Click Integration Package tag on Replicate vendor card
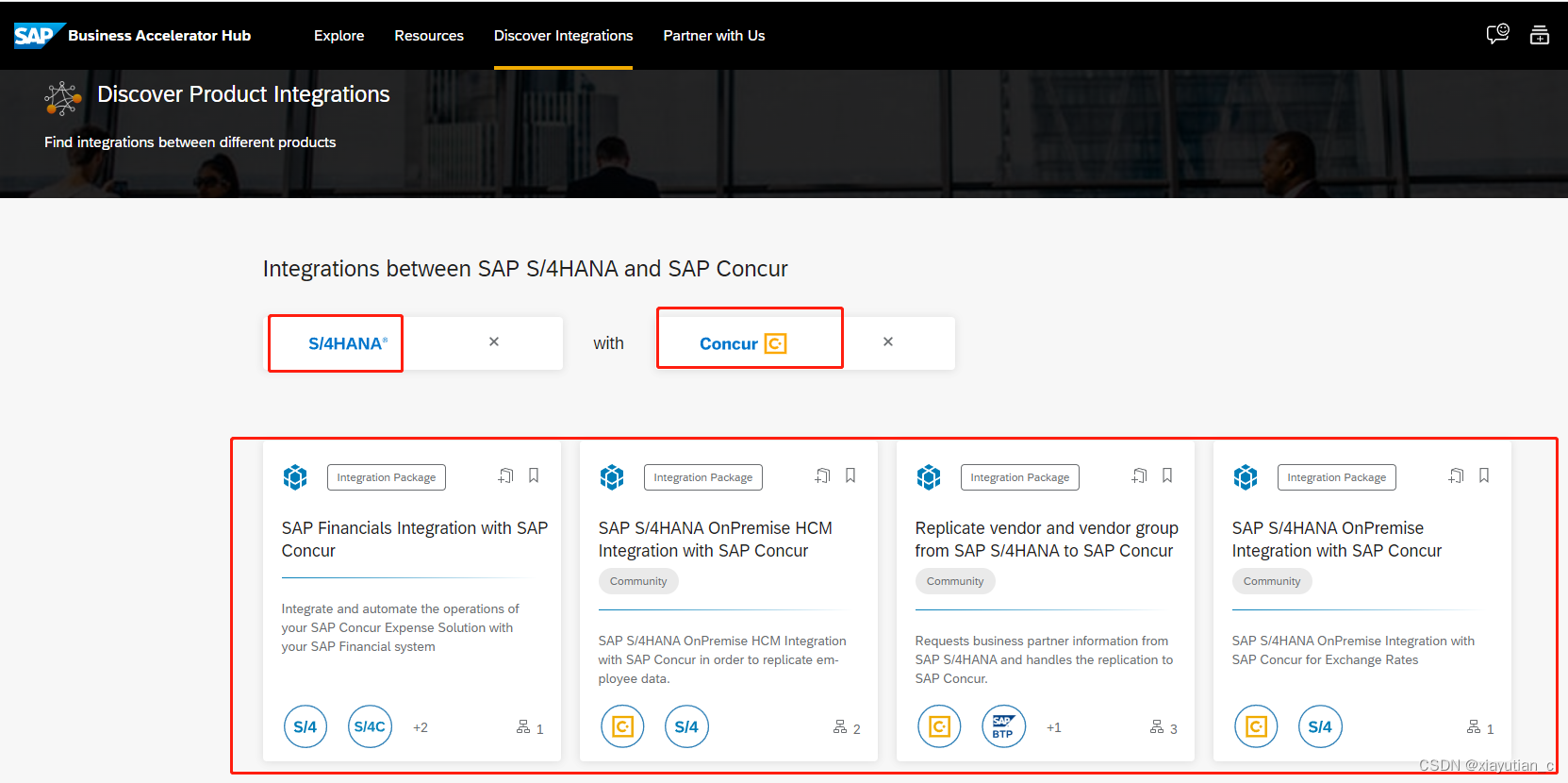Image resolution: width=1568 pixels, height=783 pixels. click(x=1020, y=477)
